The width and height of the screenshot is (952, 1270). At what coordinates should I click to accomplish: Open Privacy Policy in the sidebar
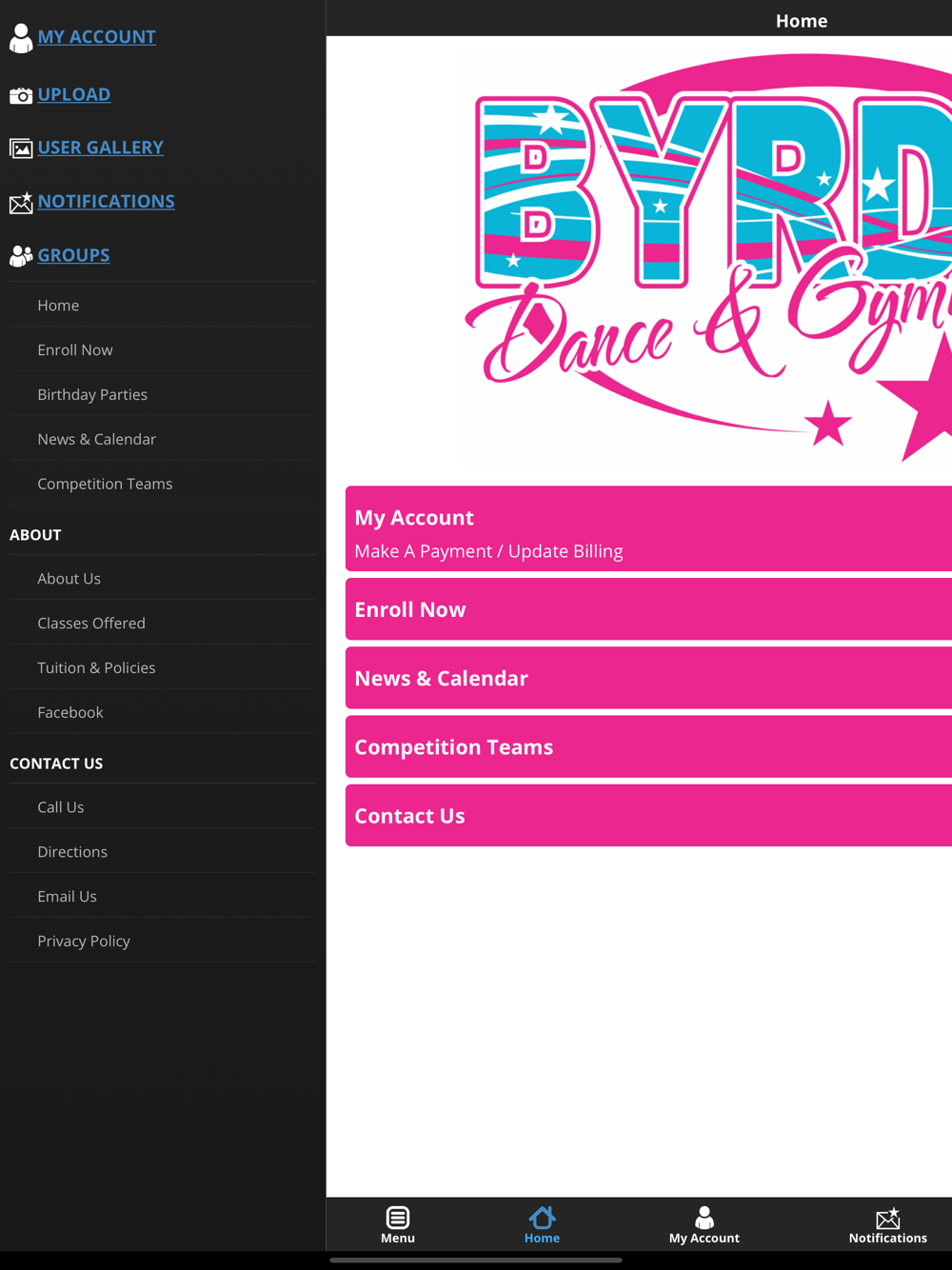(x=163, y=941)
